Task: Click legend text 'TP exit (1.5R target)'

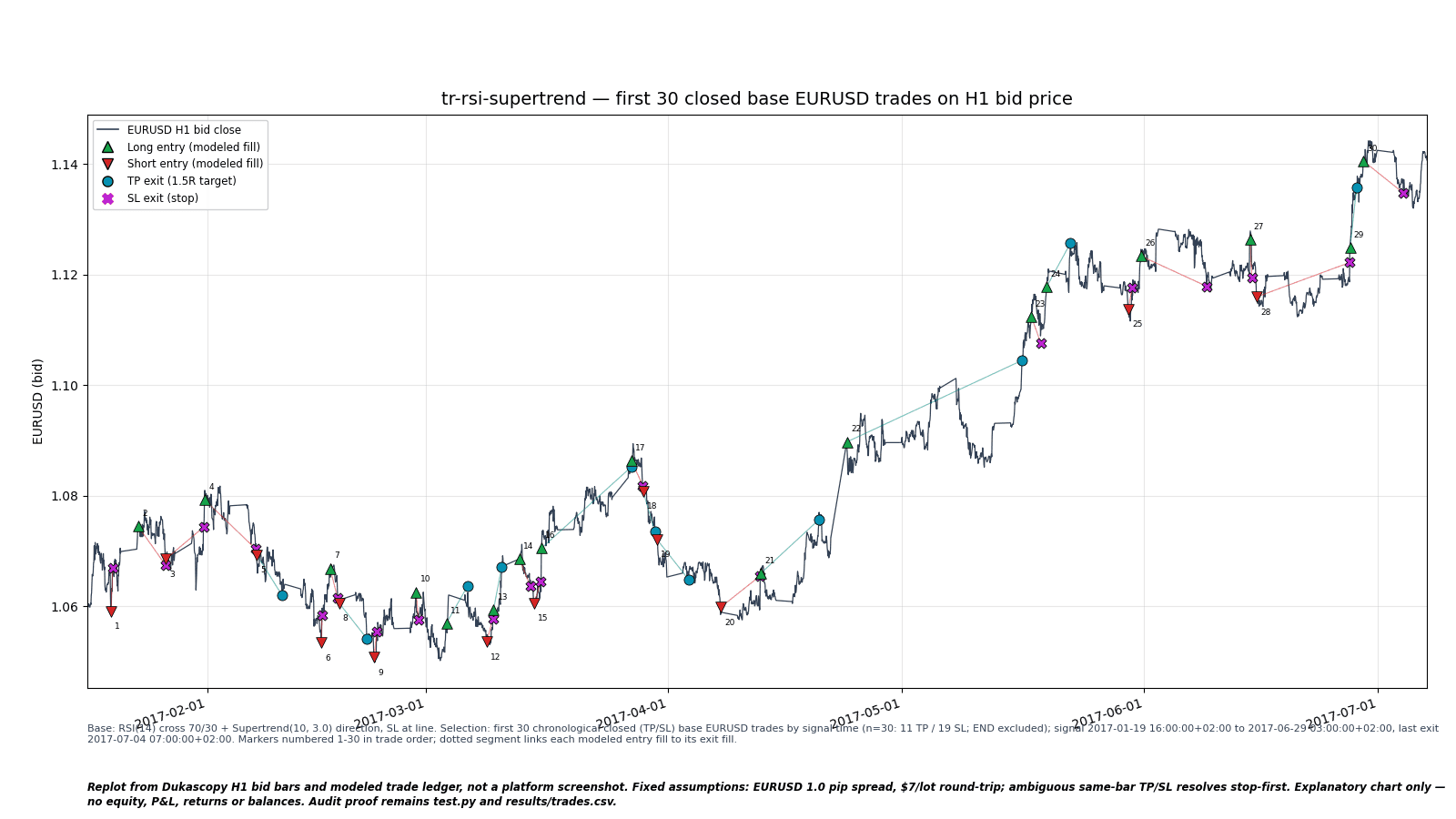Action: pyautogui.click(x=182, y=181)
